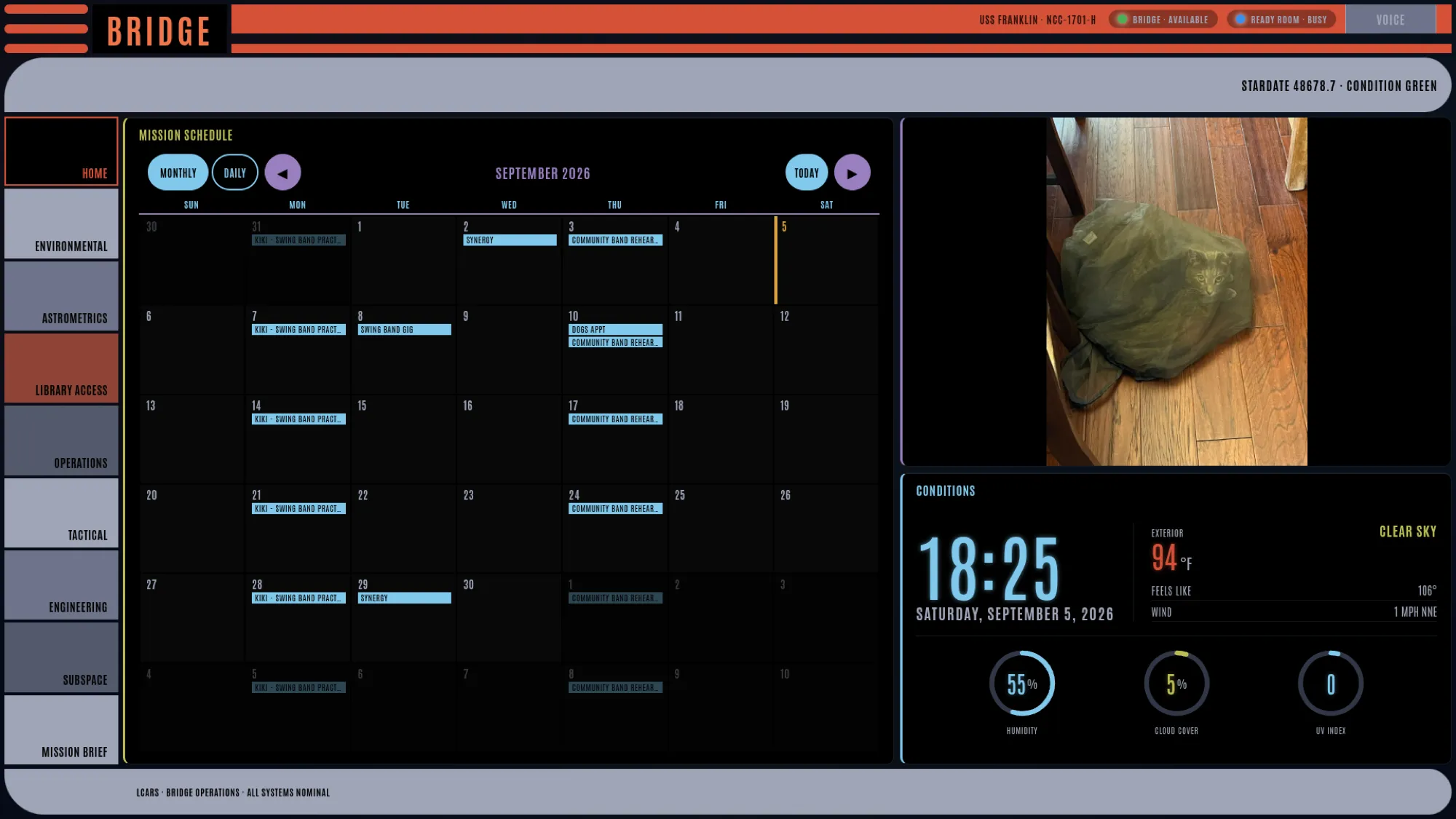Viewport: 1456px width, 819px height.
Task: Click the Stardate 48678.7 status text
Action: (1339, 86)
